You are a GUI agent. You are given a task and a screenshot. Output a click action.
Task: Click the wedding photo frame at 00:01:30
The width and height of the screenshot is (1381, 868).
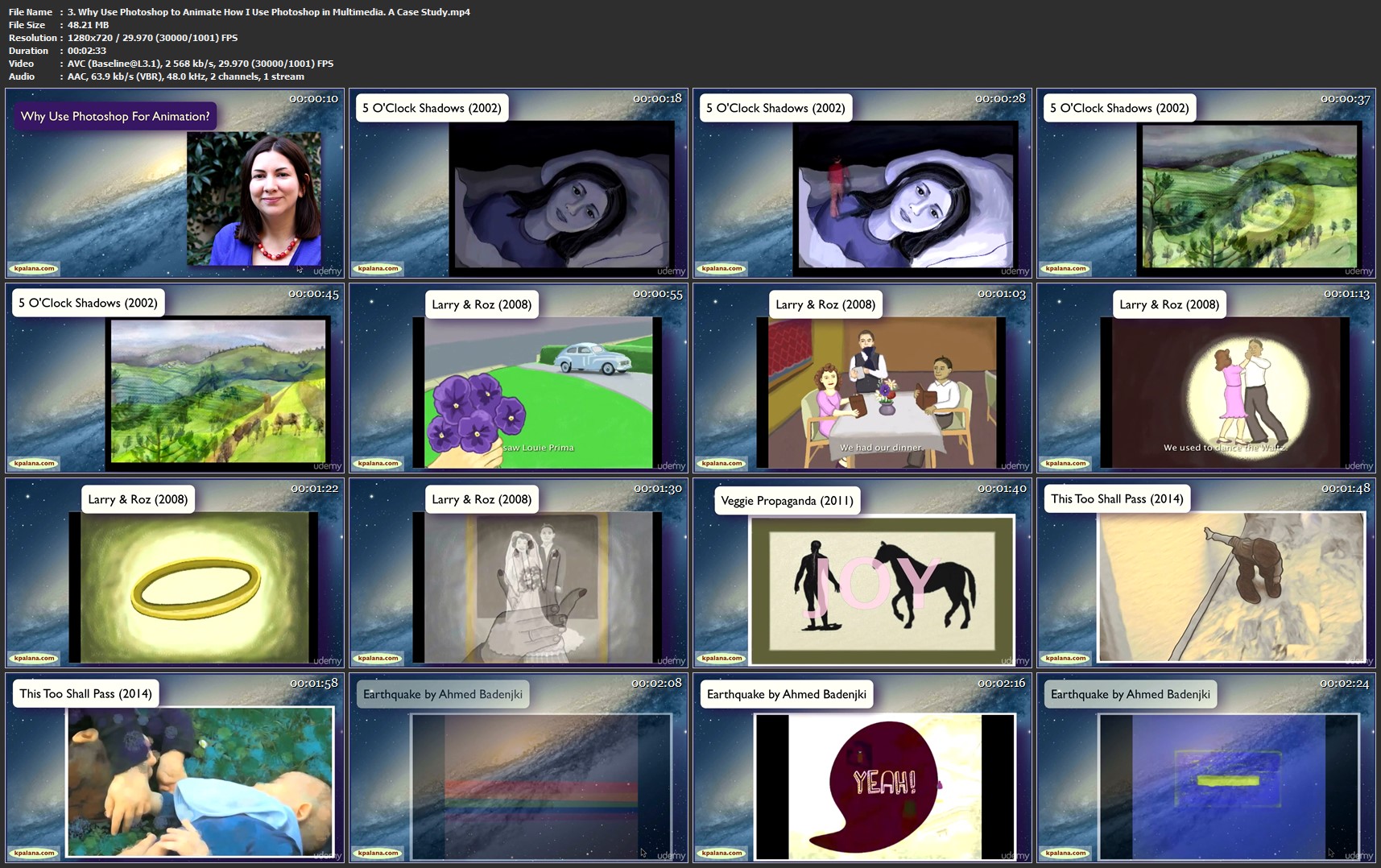pyautogui.click(x=519, y=573)
